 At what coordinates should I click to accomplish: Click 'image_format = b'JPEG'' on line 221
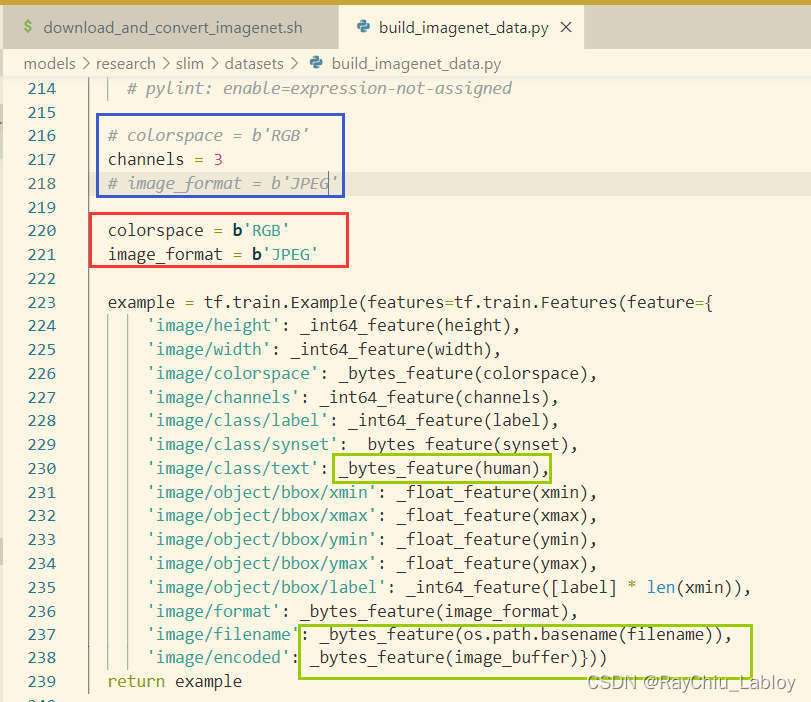213,254
